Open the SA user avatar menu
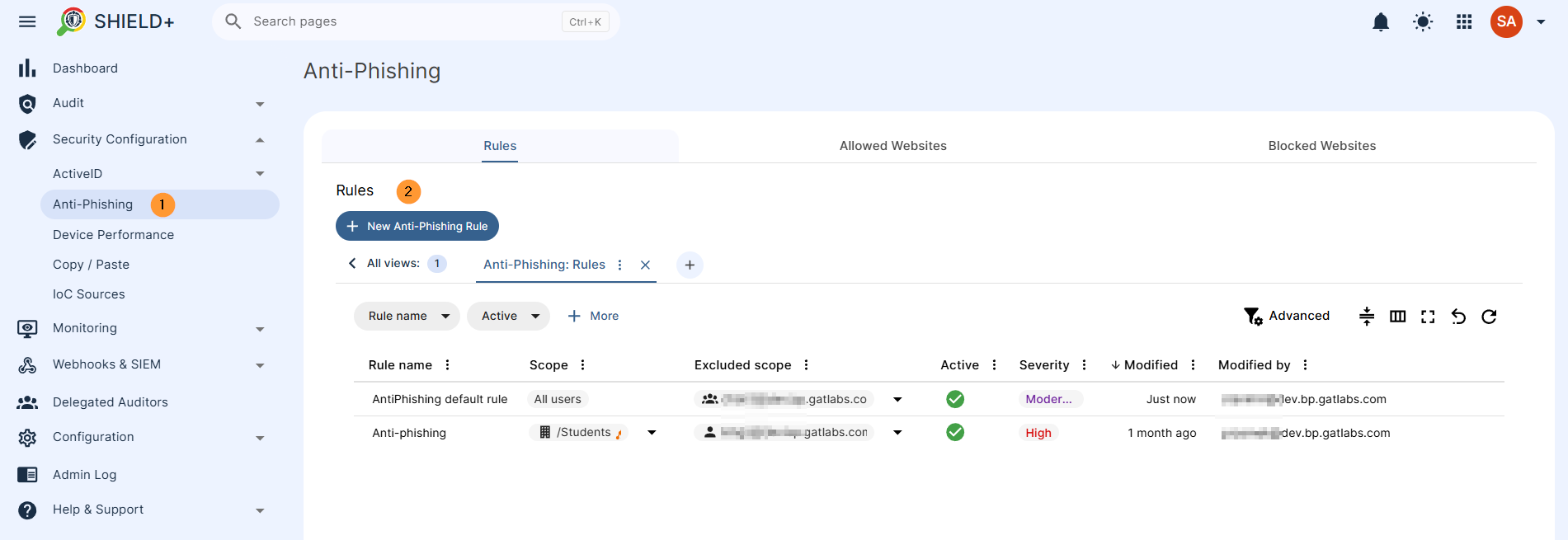1568x540 pixels. 1506,21
